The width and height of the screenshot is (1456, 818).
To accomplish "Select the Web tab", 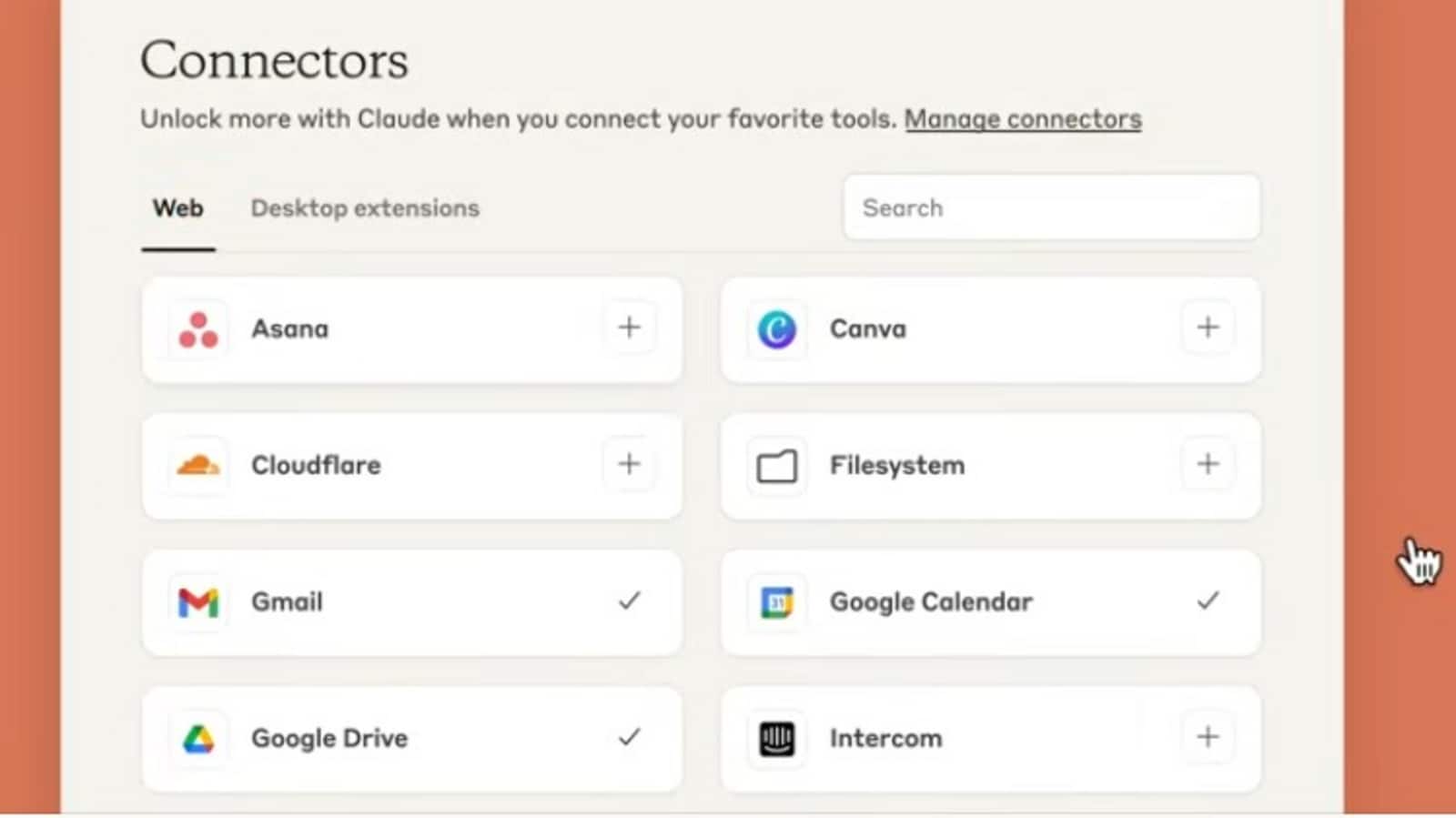I will coord(177,207).
